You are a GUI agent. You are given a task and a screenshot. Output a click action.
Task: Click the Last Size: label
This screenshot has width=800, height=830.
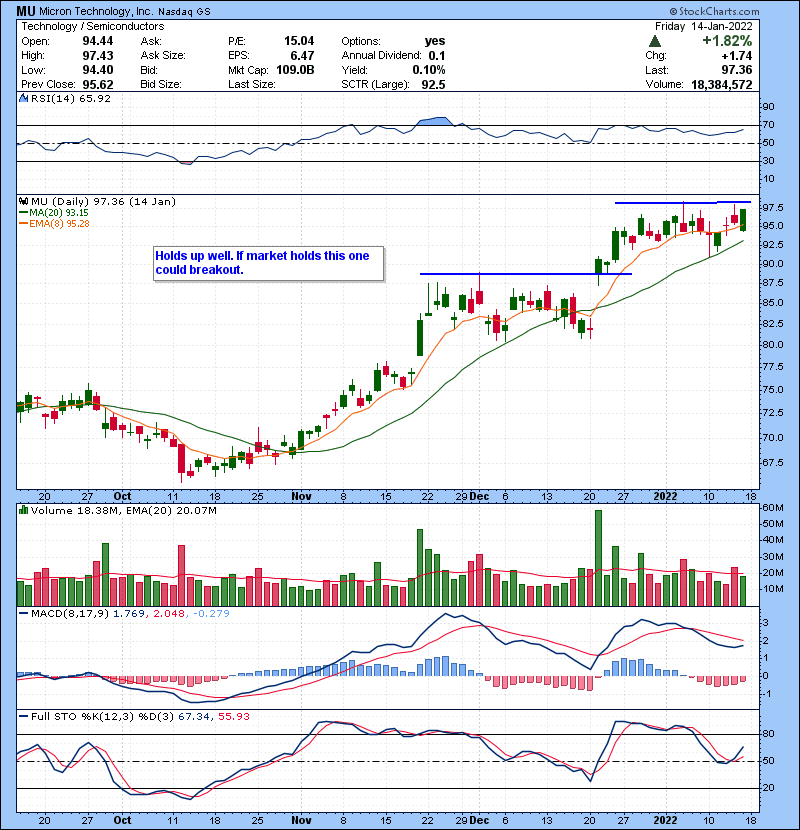point(251,84)
